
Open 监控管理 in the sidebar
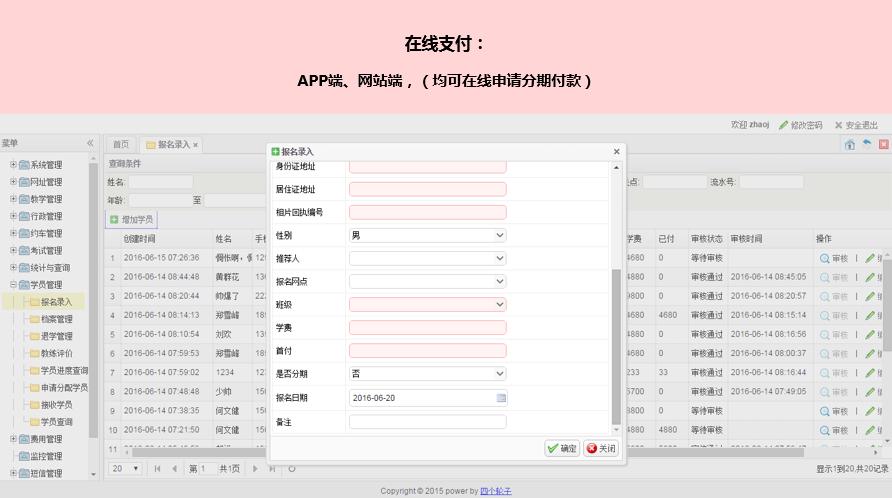[x=46, y=456]
